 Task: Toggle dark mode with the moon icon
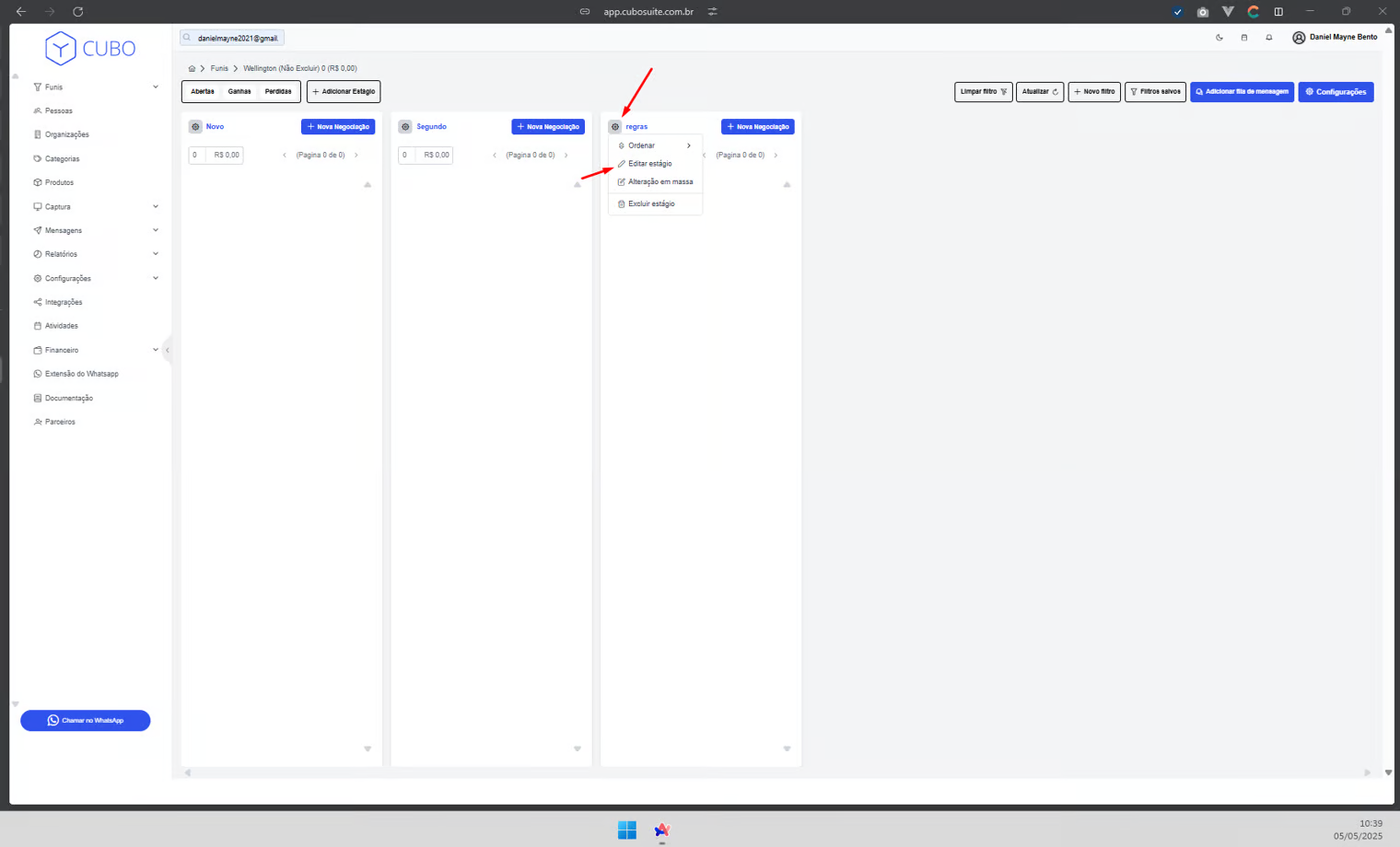tap(1219, 38)
